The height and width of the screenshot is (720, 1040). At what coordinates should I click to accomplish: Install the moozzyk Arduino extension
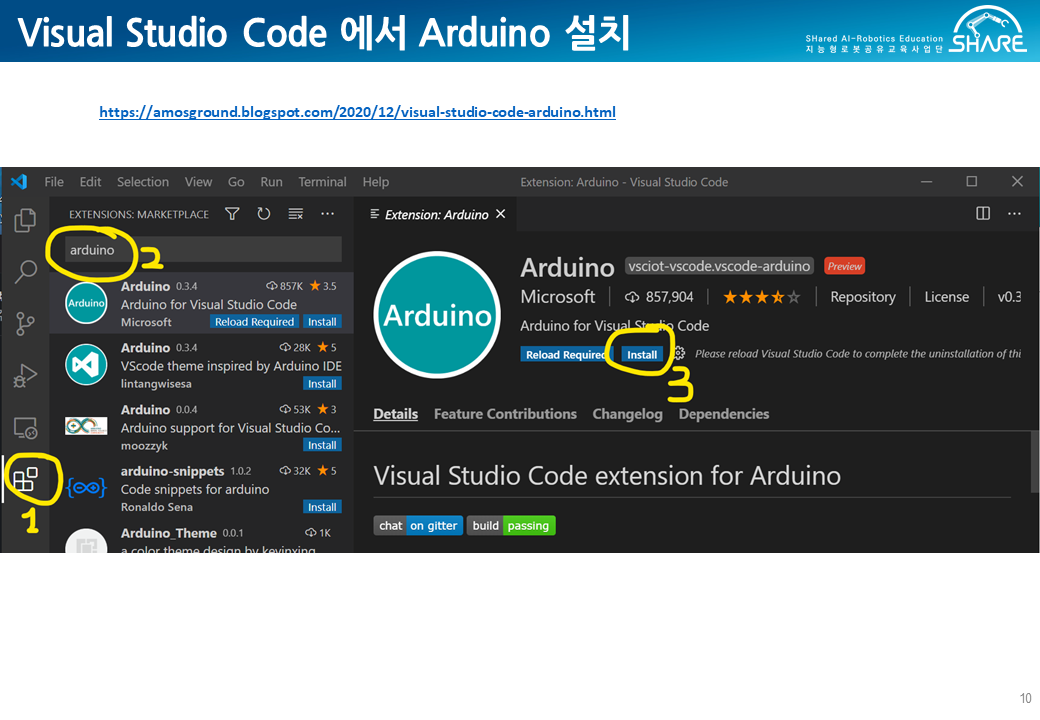(x=322, y=446)
